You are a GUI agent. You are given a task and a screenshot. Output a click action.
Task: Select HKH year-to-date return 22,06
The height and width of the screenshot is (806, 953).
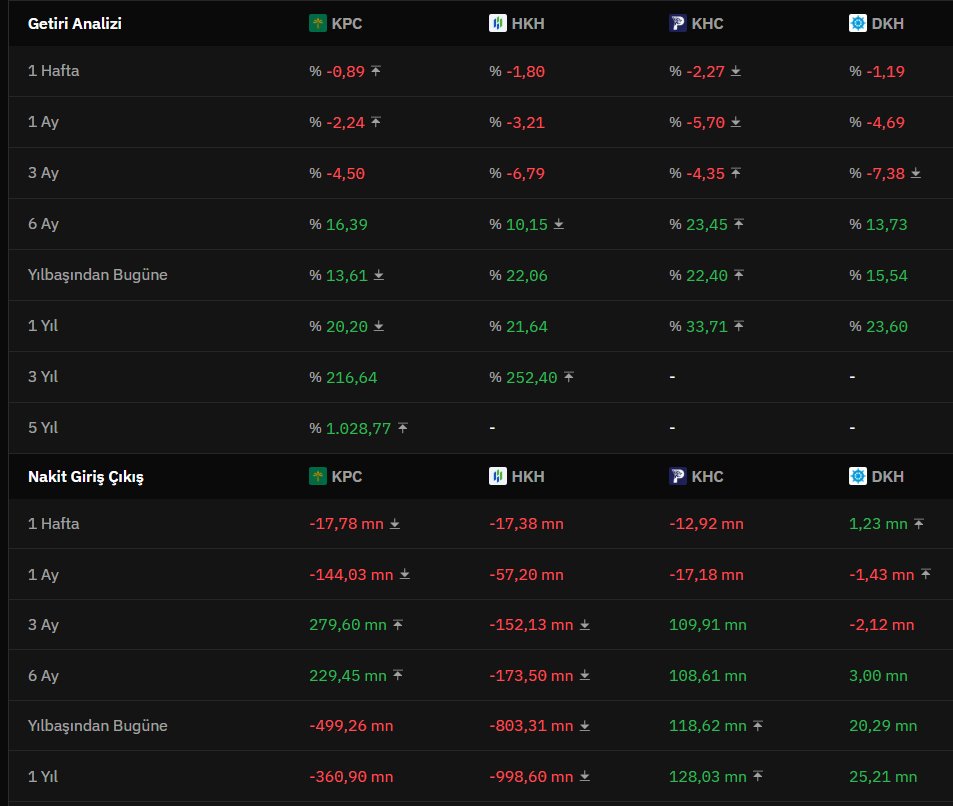(x=526, y=275)
